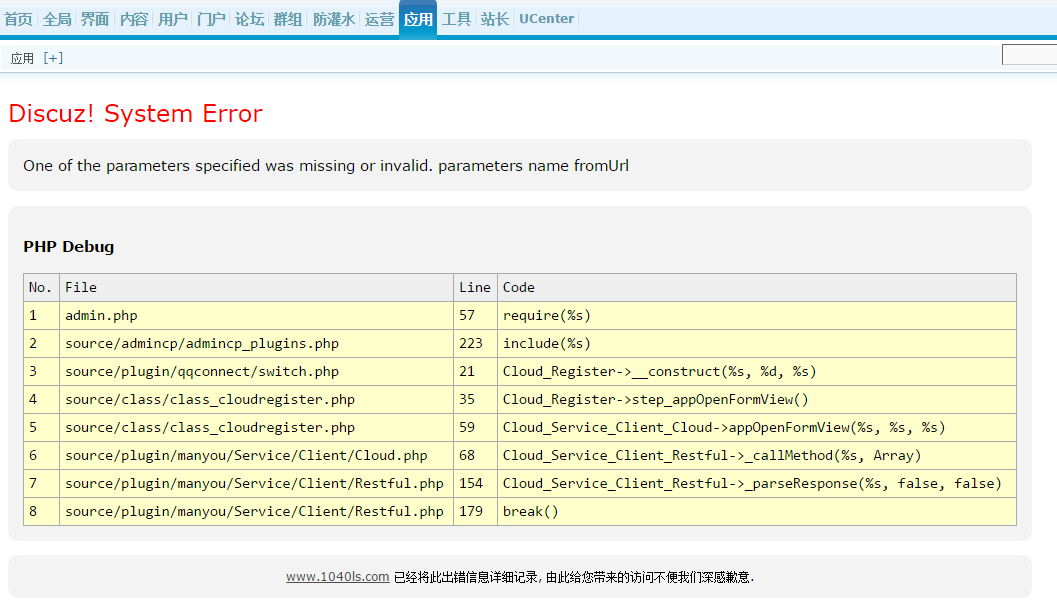
Task: Select Restful.php file cell in row 7
Action: pos(256,483)
